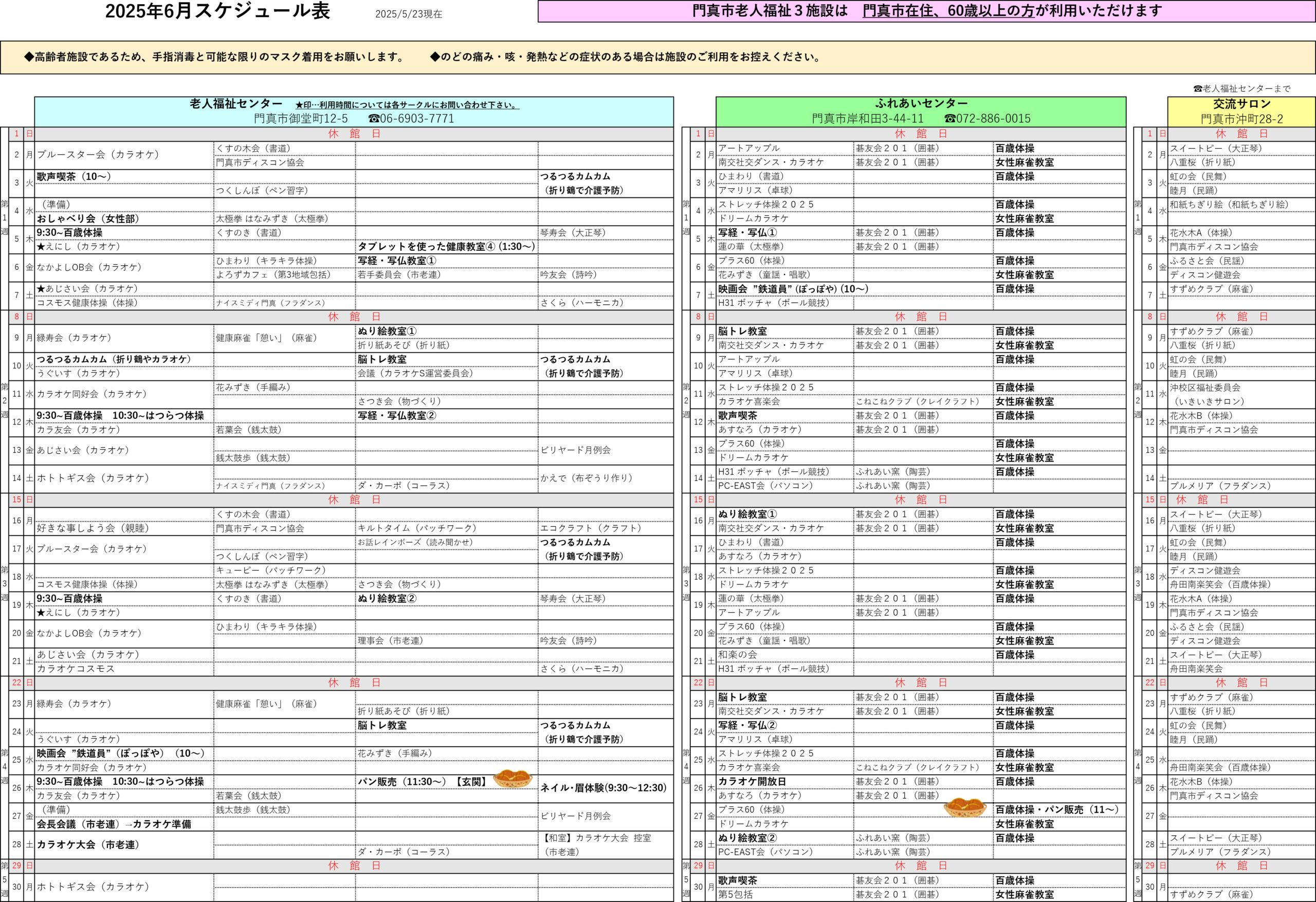Click diamond bullet before 高齢者施設であるため notice
1316x902 pixels.
pos(29,57)
